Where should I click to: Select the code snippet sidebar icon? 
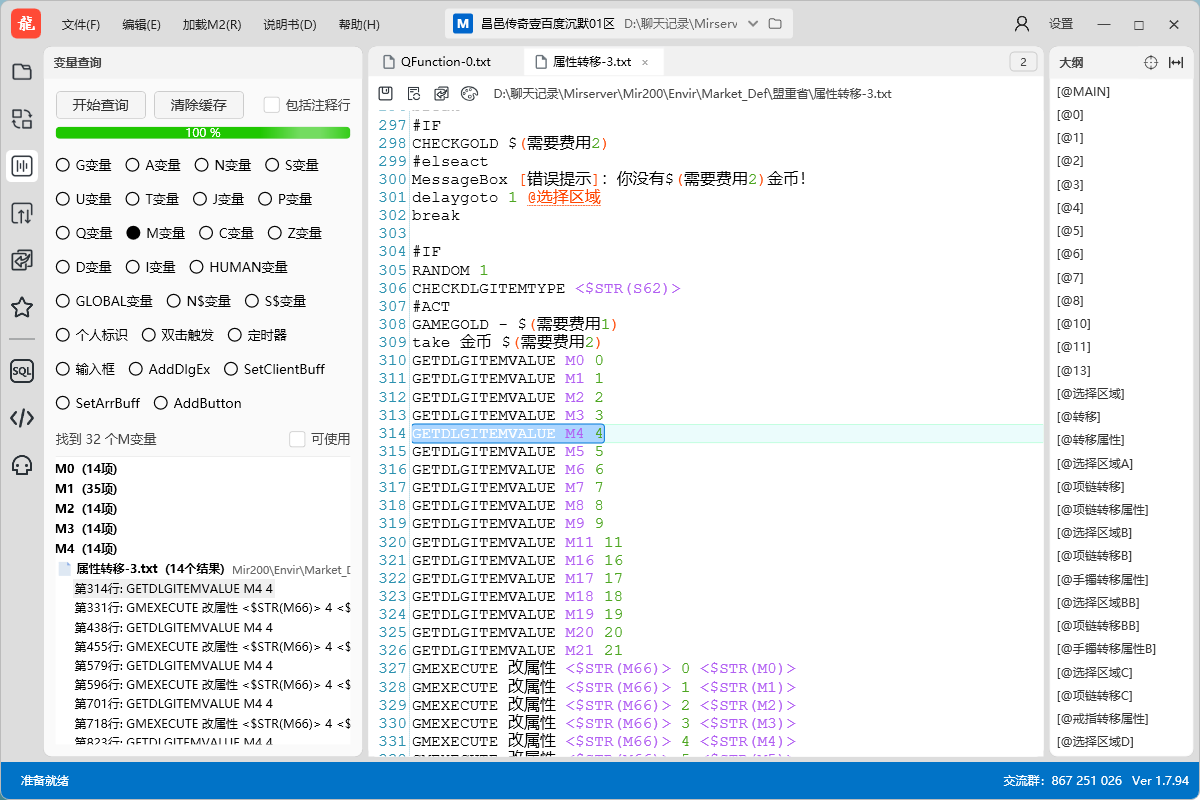click(22, 418)
